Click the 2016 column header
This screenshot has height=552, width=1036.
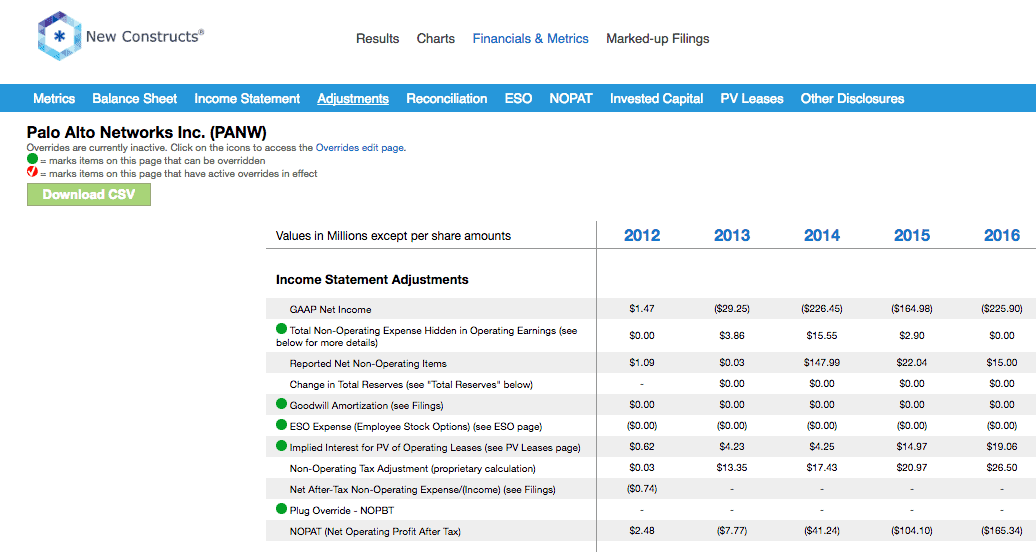(1002, 235)
